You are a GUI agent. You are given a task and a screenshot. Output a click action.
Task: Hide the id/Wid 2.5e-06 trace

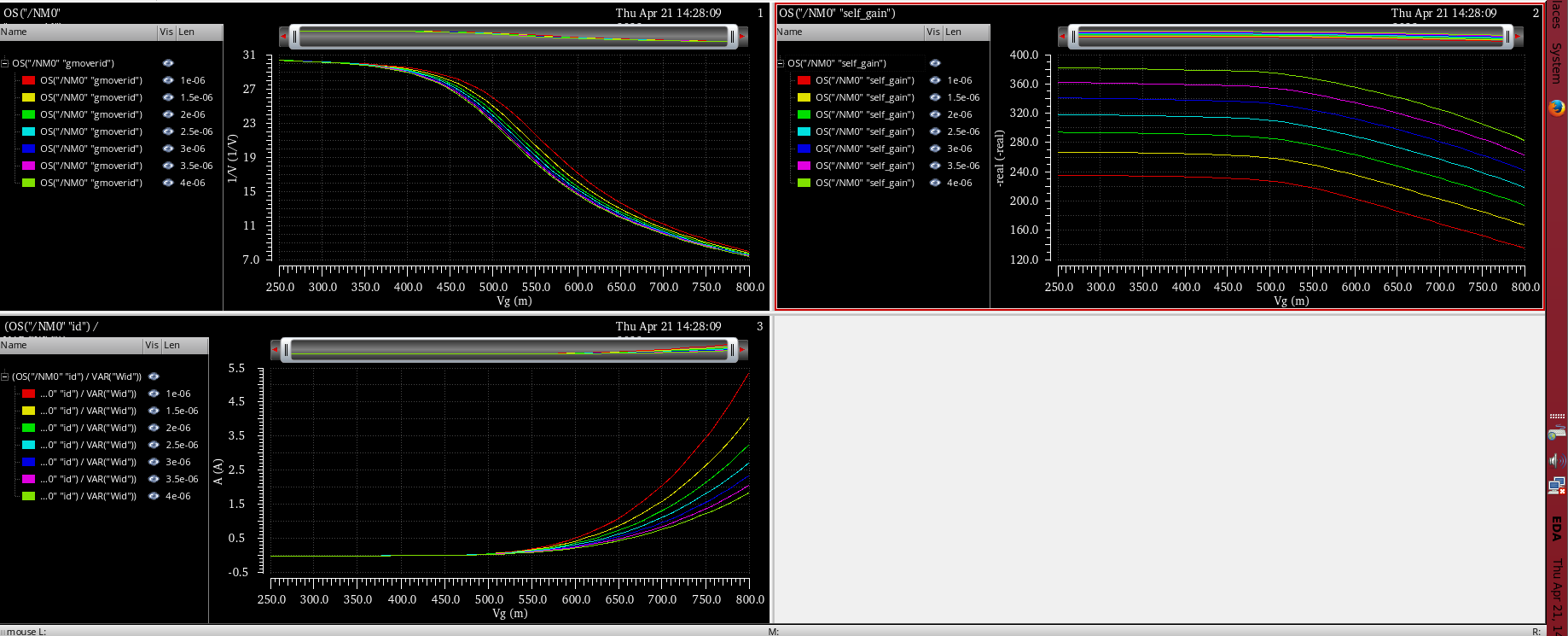[154, 445]
